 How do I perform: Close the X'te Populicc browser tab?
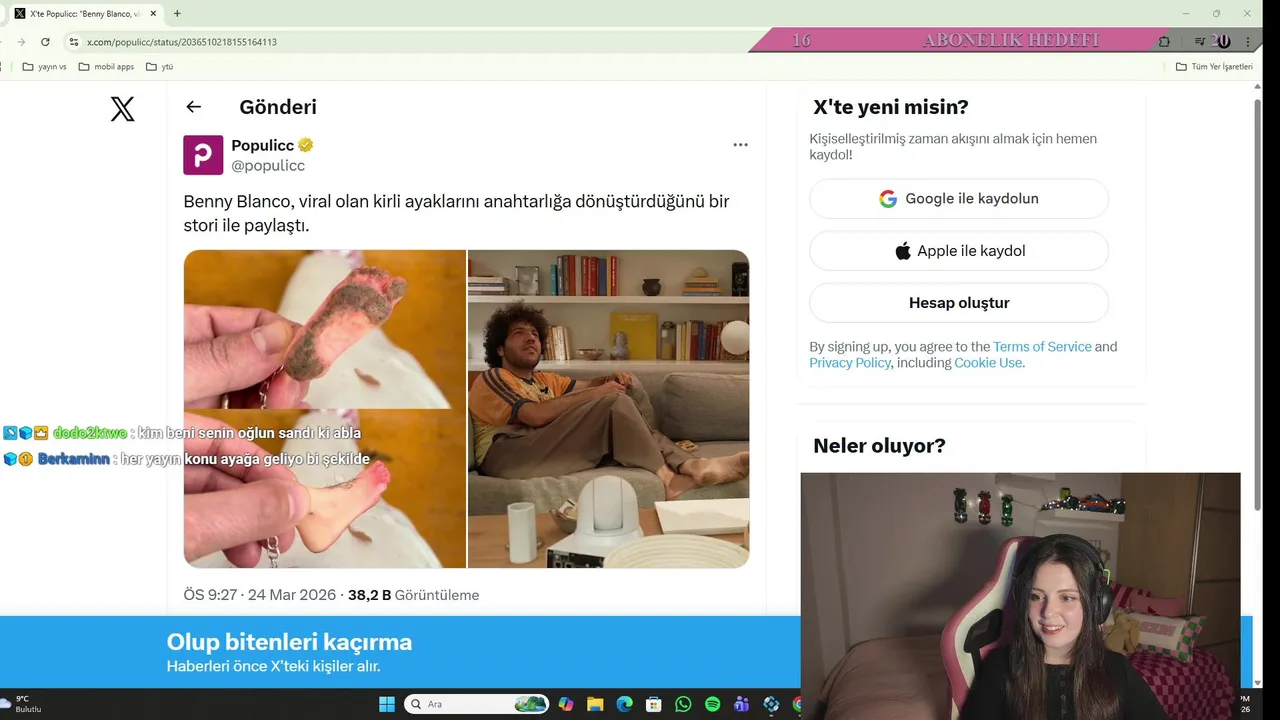(x=153, y=14)
